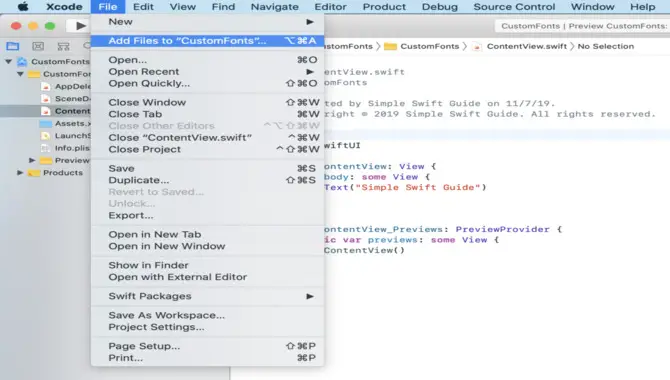The width and height of the screenshot is (670, 380).
Task: Choose Open in New Tab
Action: click(x=207, y=235)
